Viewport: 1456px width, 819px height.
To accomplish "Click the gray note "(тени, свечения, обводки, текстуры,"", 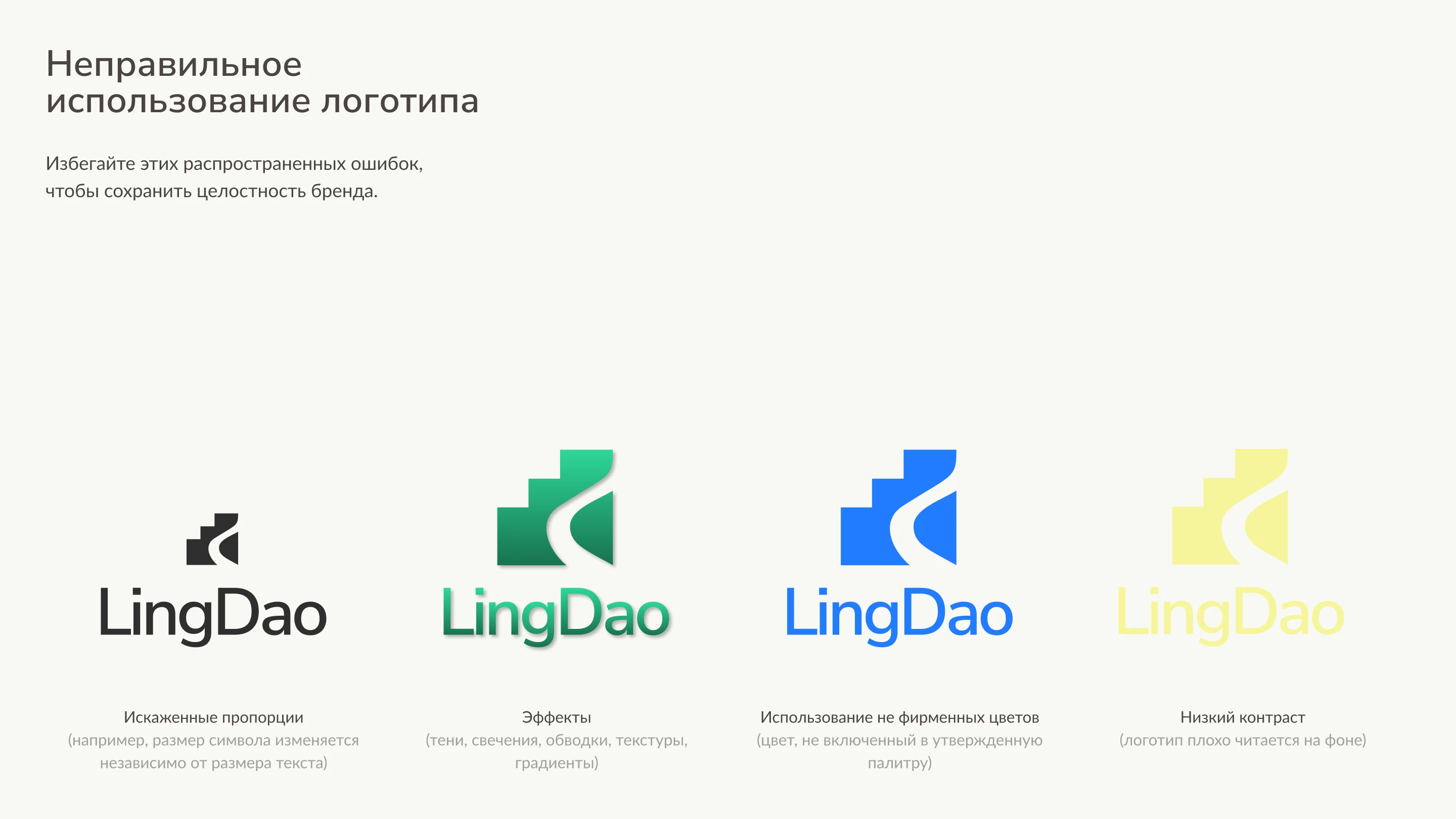I will point(556,741).
